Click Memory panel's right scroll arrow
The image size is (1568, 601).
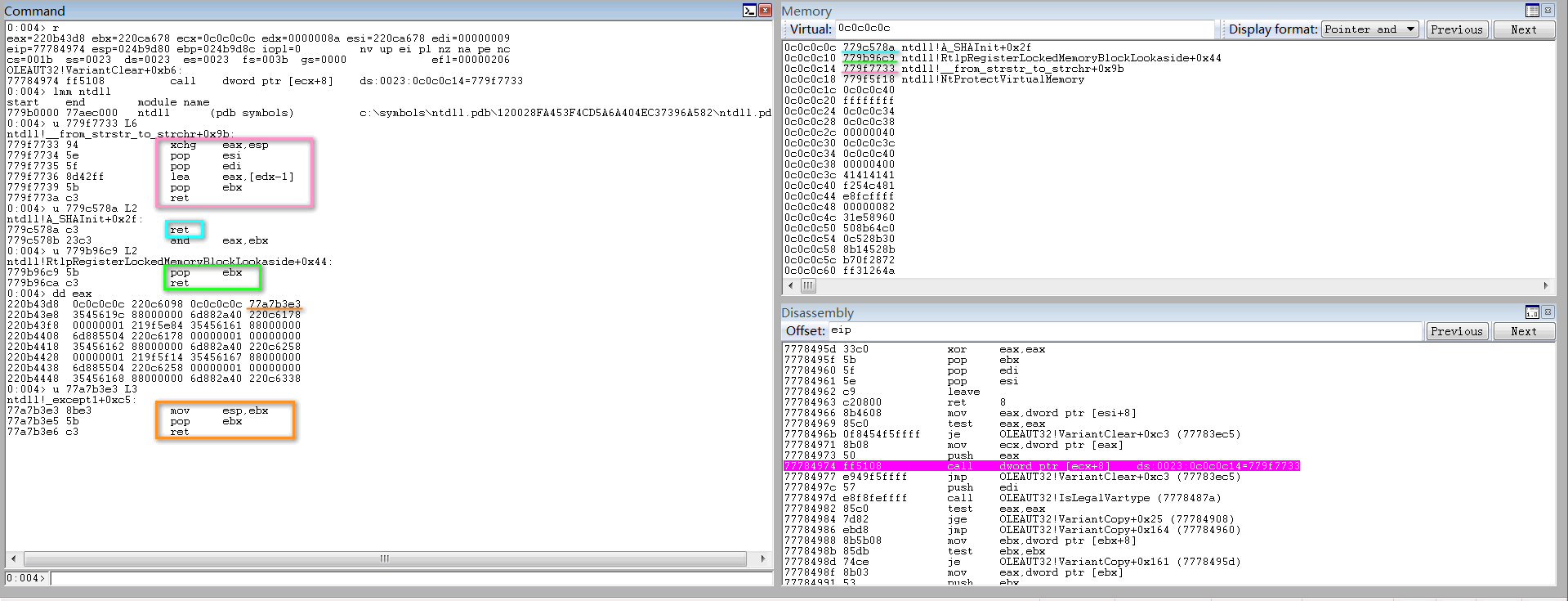[x=1546, y=285]
